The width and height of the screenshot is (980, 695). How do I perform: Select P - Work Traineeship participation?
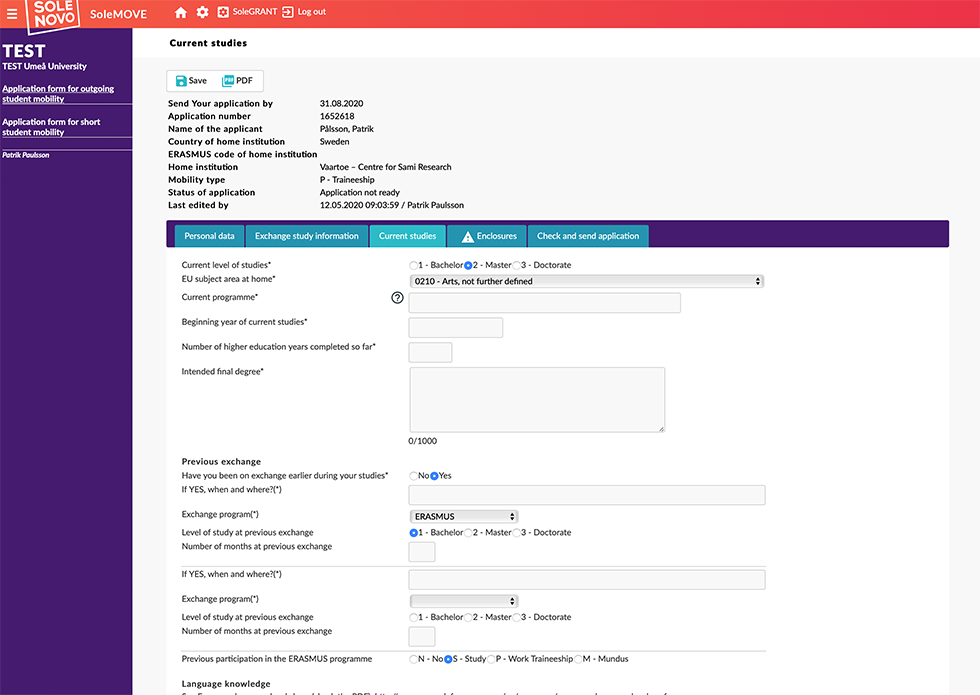[x=491, y=659]
